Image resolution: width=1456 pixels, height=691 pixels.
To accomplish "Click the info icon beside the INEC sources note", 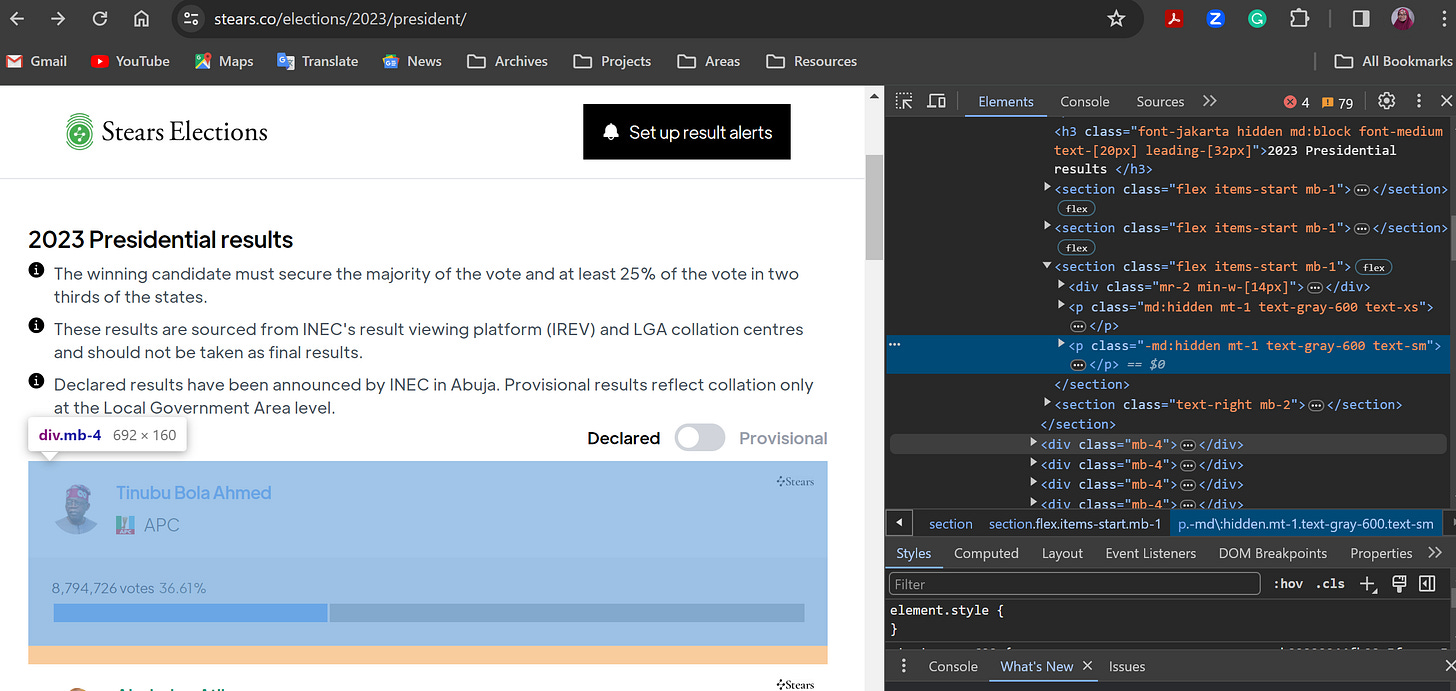I will click(36, 326).
